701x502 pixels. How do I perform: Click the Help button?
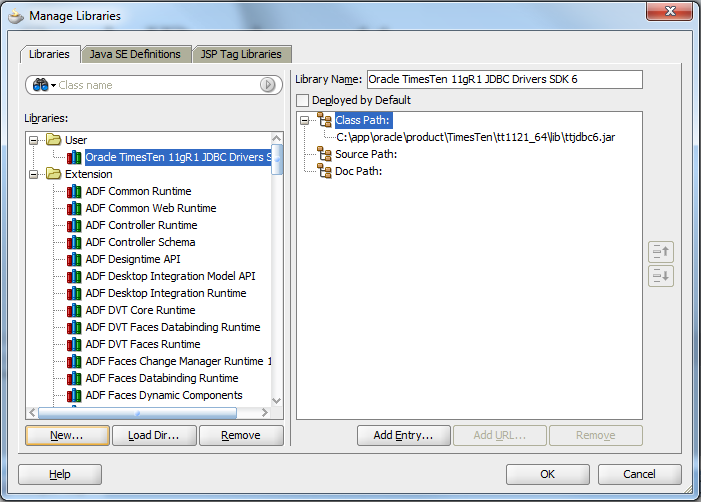tap(60, 474)
